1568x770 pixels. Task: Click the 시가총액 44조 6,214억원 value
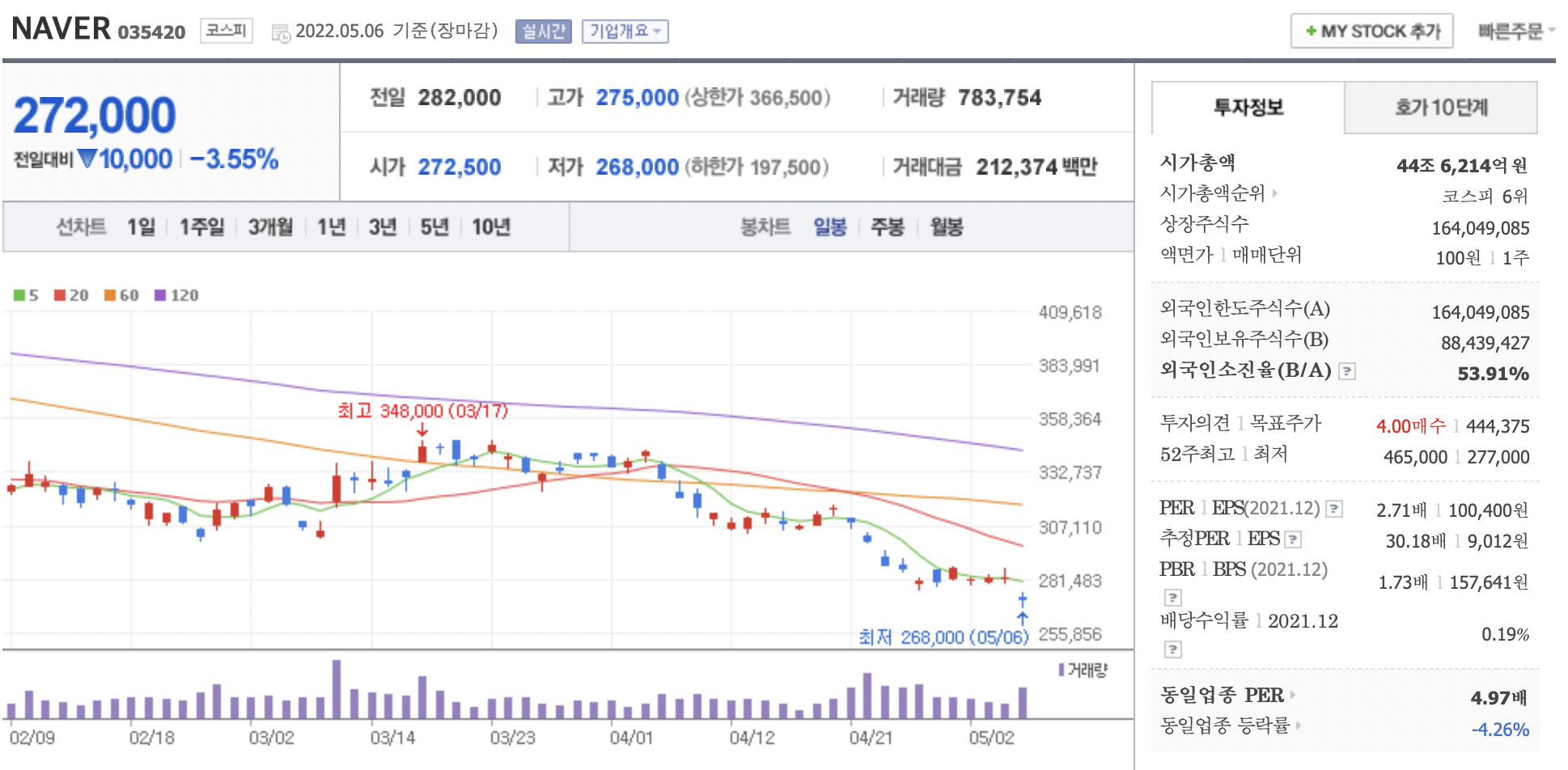click(x=1462, y=166)
